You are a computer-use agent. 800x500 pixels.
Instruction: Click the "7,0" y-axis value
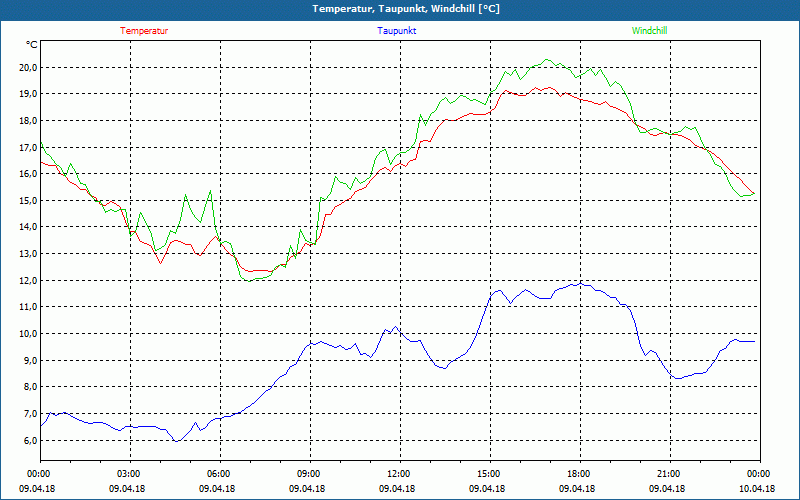point(30,414)
